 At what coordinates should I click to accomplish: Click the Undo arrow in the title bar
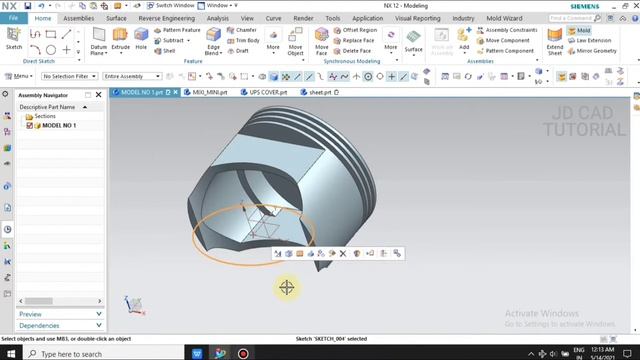pyautogui.click(x=41, y=6)
